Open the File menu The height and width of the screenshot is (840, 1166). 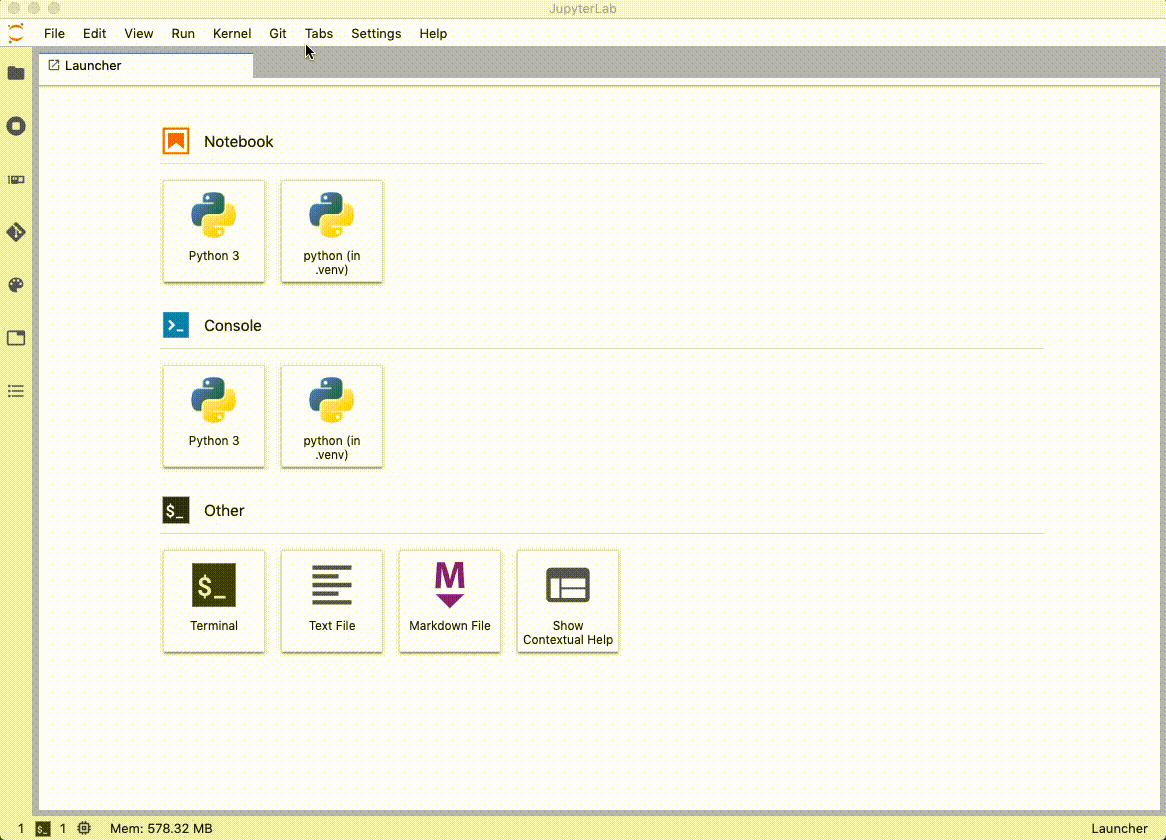(54, 33)
